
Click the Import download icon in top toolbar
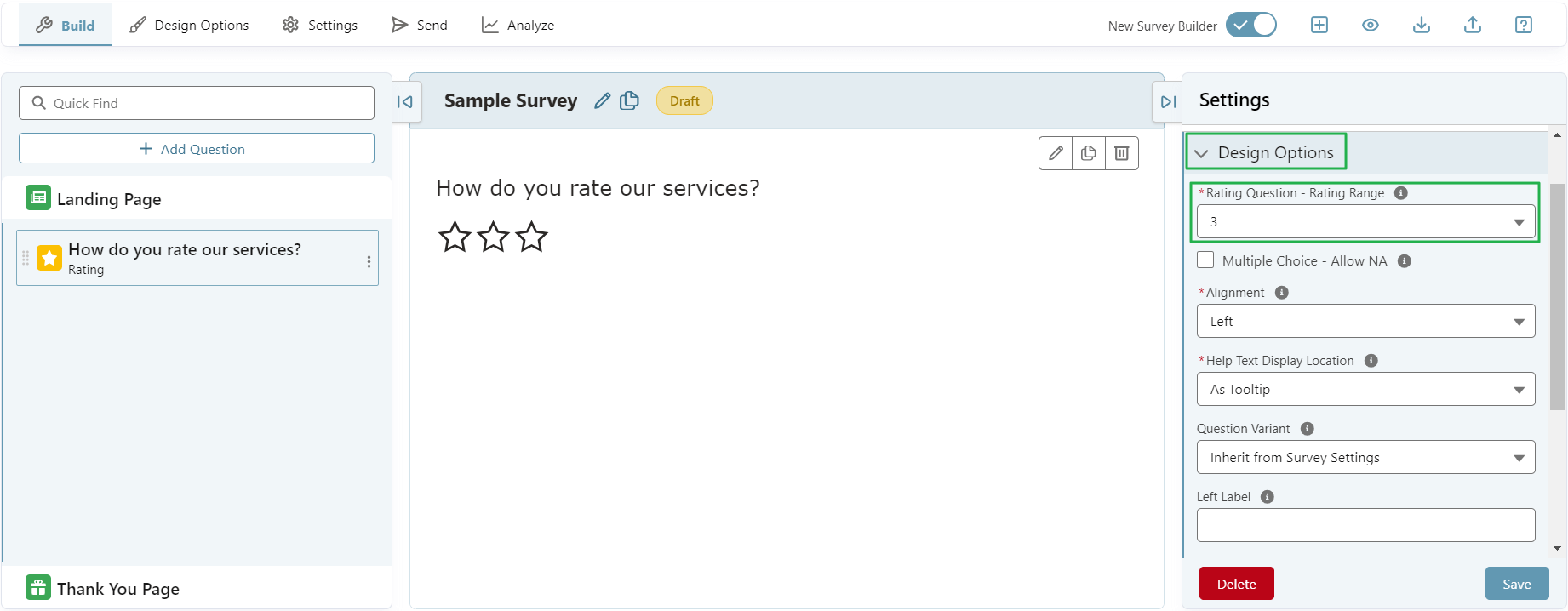click(x=1421, y=25)
